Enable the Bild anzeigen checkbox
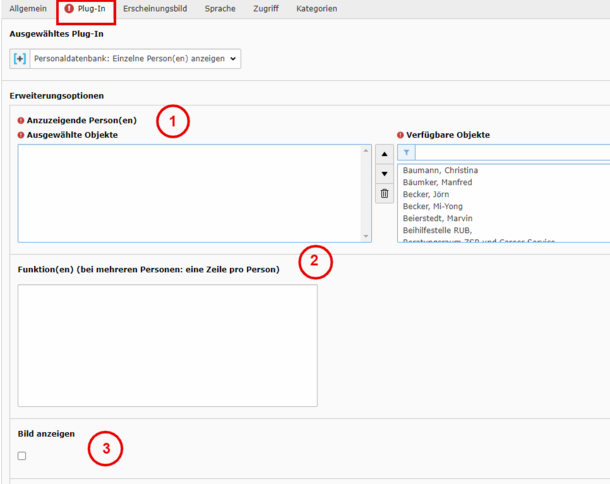The image size is (610, 484). [22, 456]
